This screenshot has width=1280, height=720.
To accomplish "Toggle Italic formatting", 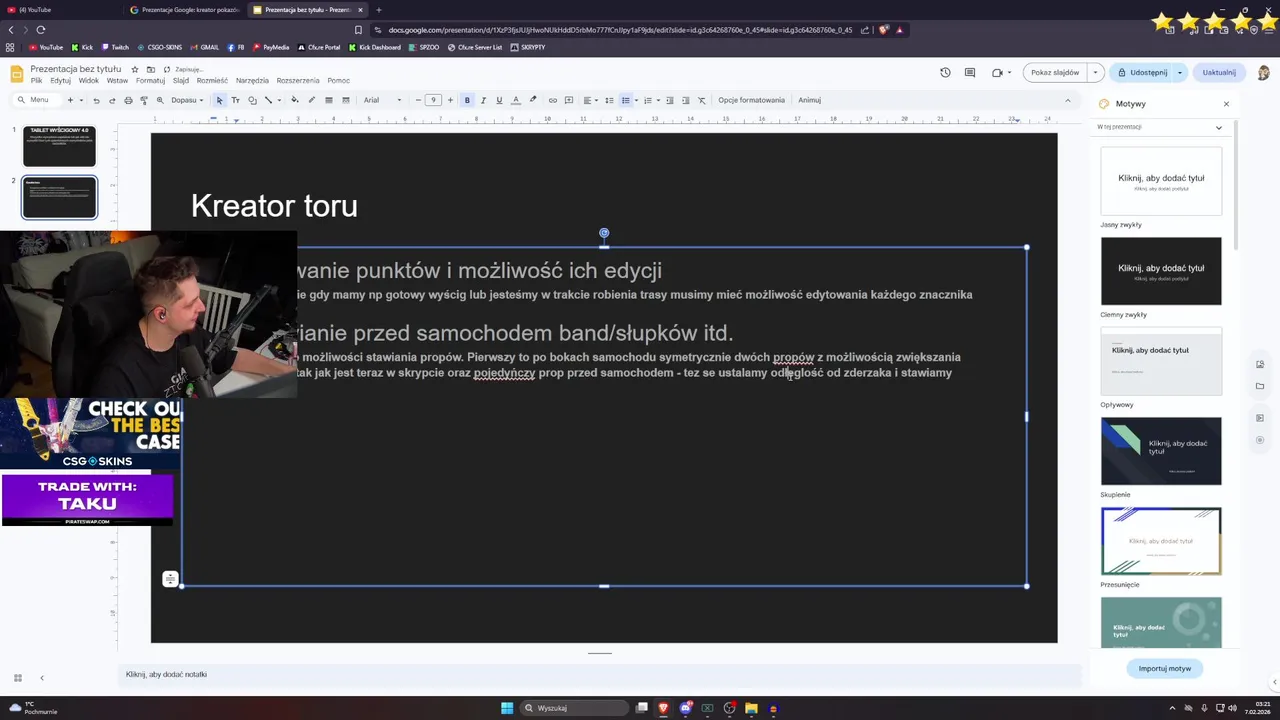I will [483, 100].
